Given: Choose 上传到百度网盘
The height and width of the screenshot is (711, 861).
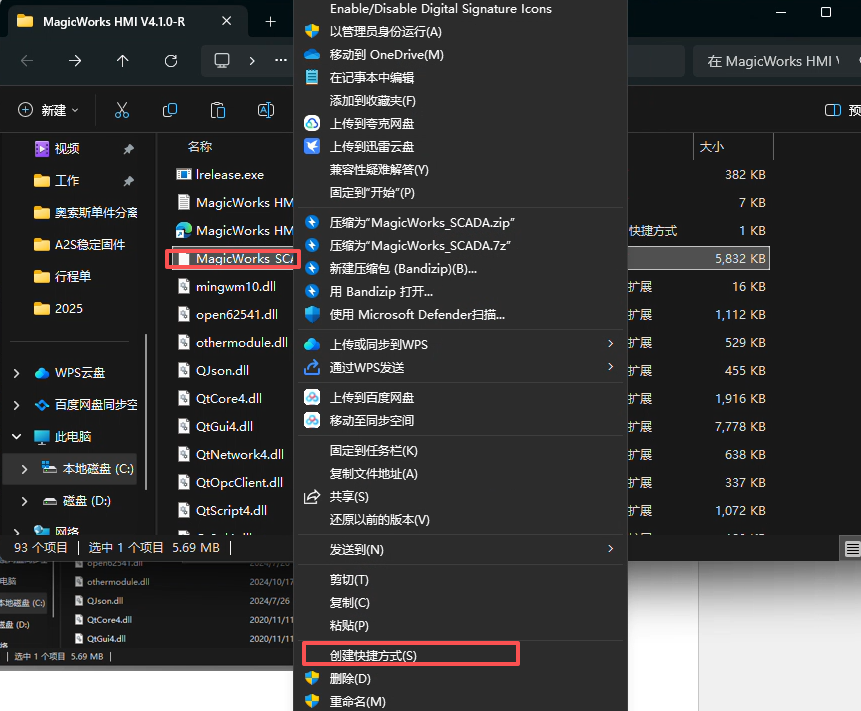Looking at the screenshot, I should 460,398.
